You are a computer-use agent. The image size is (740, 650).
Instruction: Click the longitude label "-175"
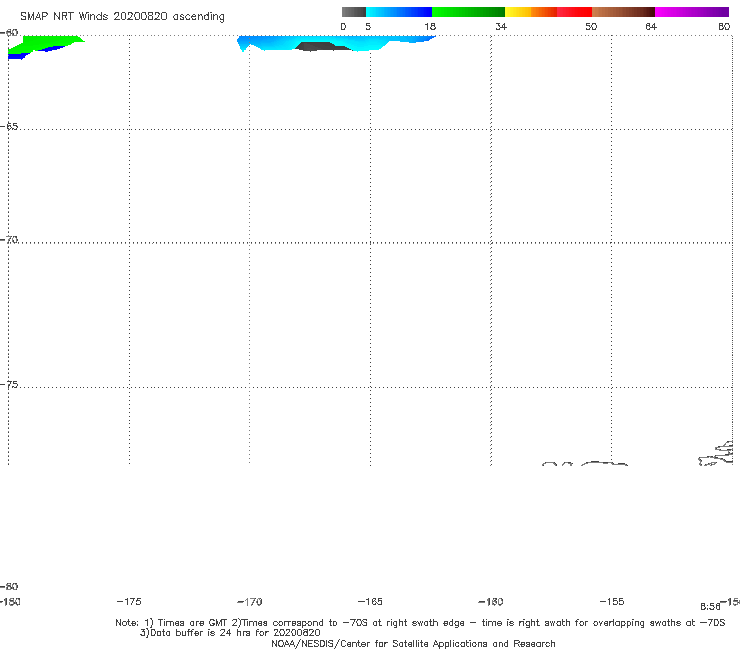point(129,601)
